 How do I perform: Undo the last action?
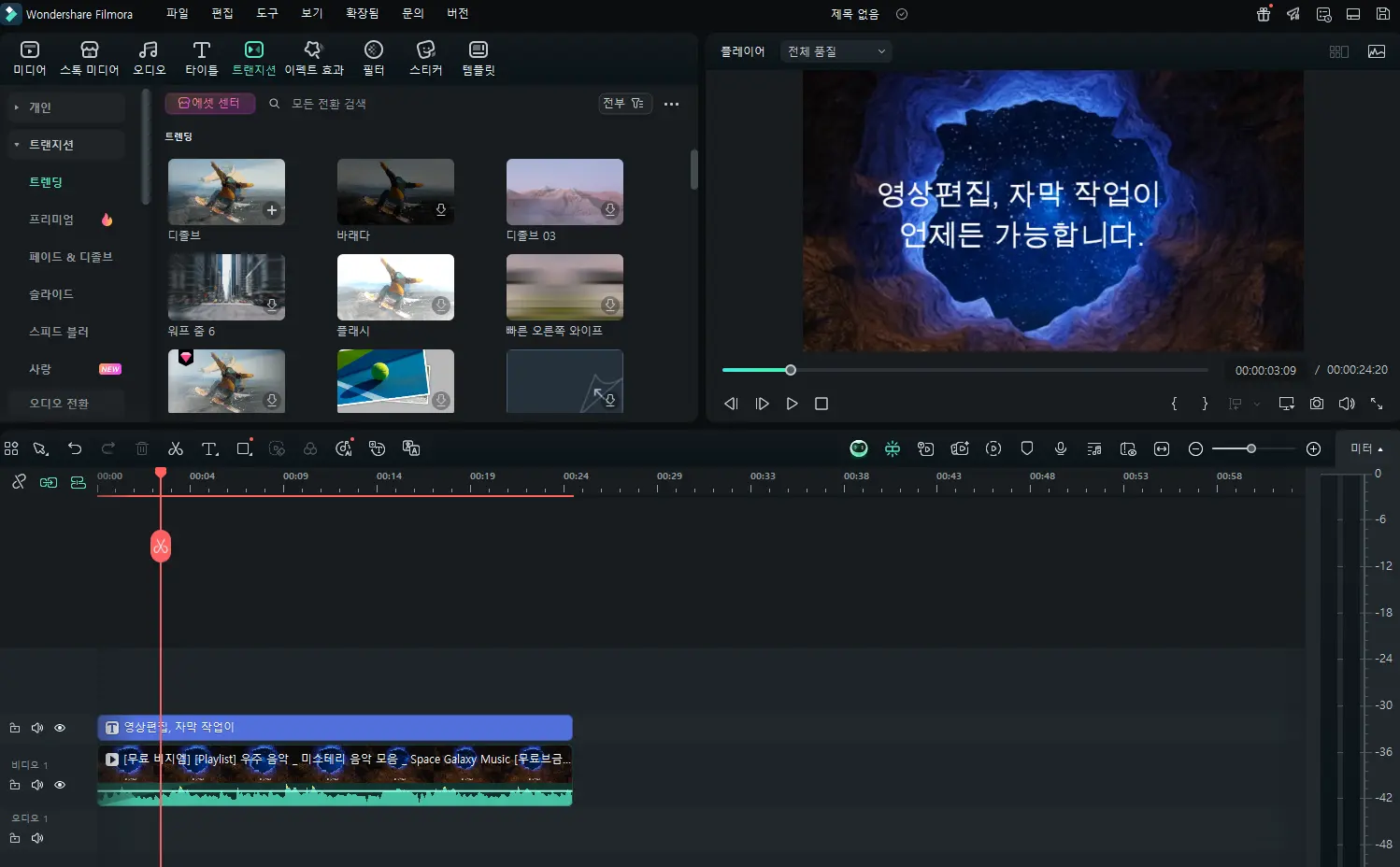point(75,449)
